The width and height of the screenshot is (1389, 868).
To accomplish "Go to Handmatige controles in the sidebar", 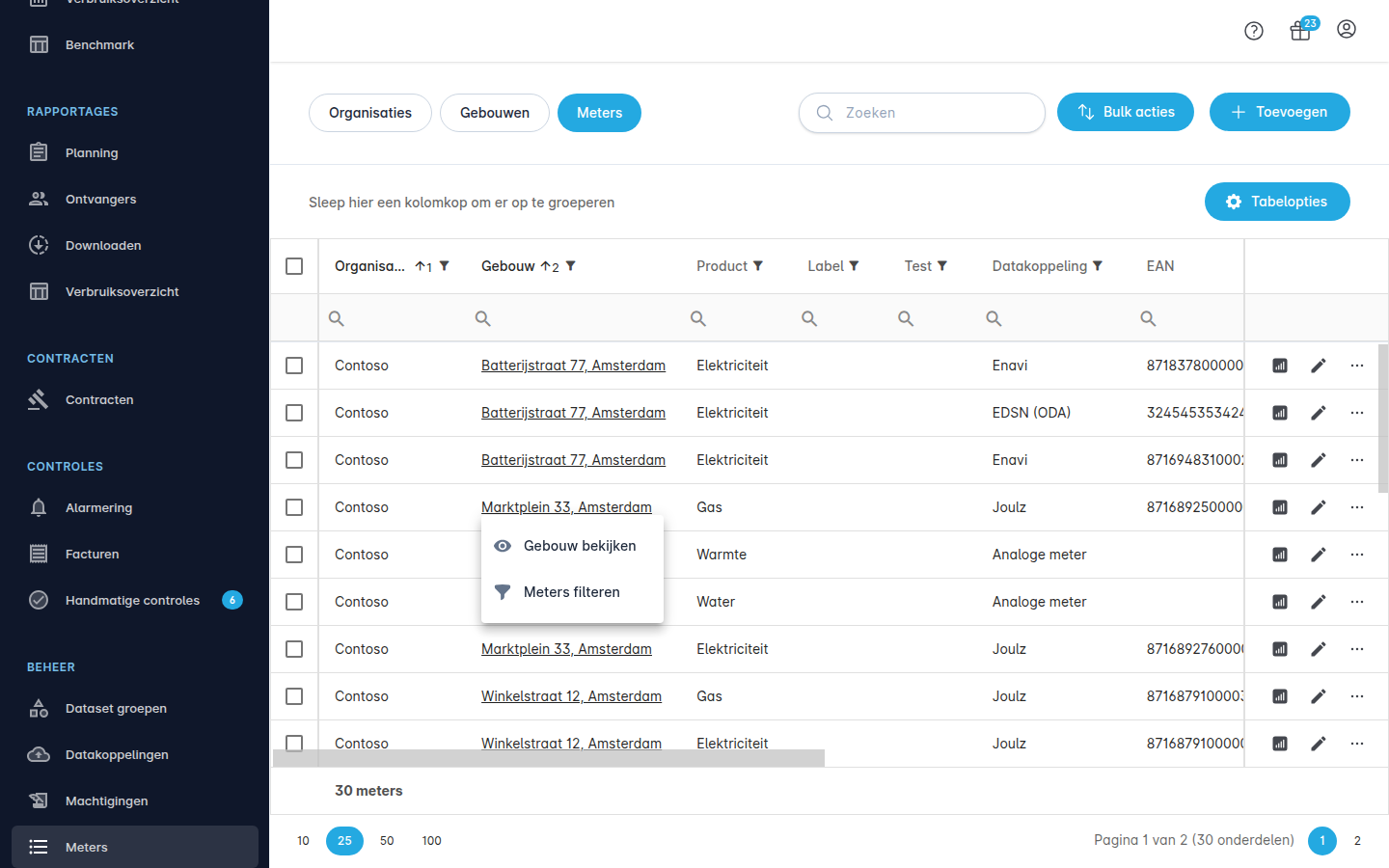I will tap(135, 600).
